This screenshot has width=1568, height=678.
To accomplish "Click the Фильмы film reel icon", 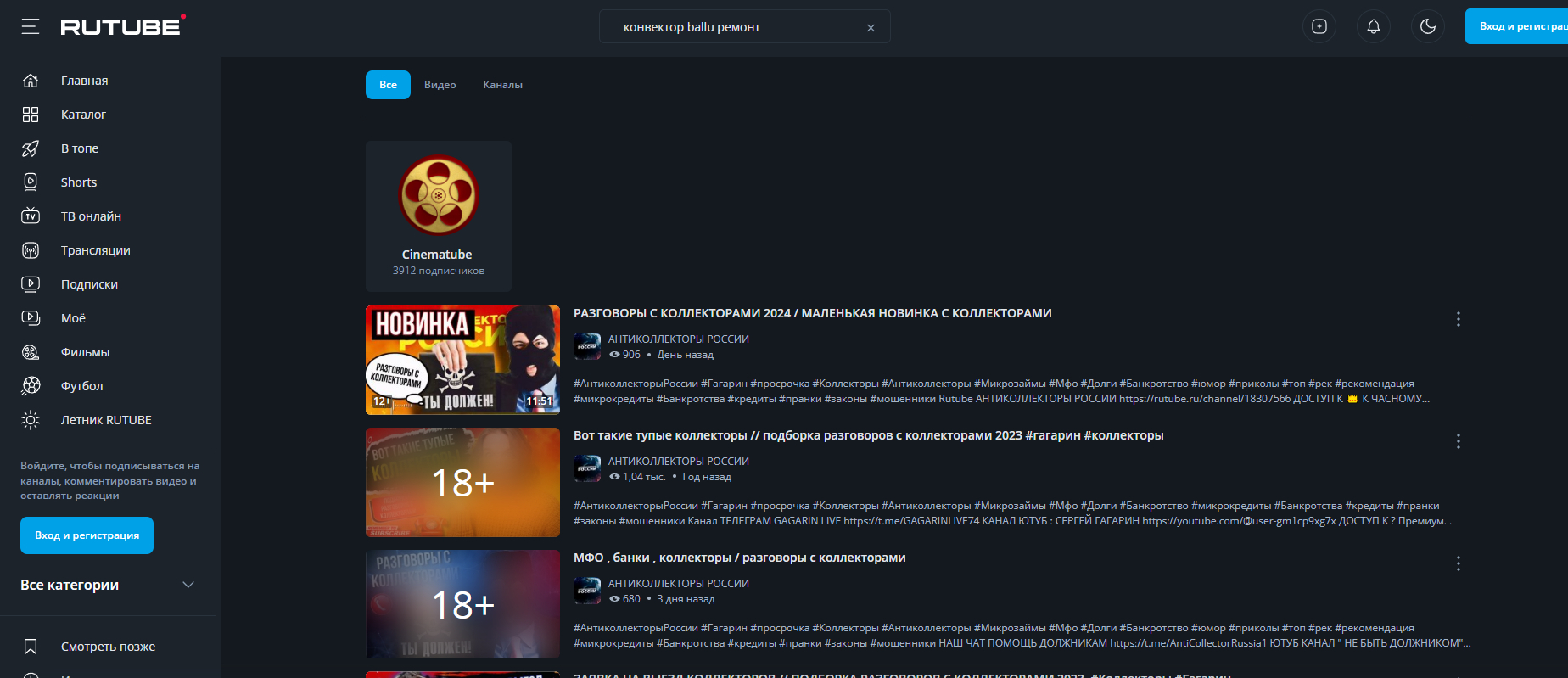I will coord(31,352).
